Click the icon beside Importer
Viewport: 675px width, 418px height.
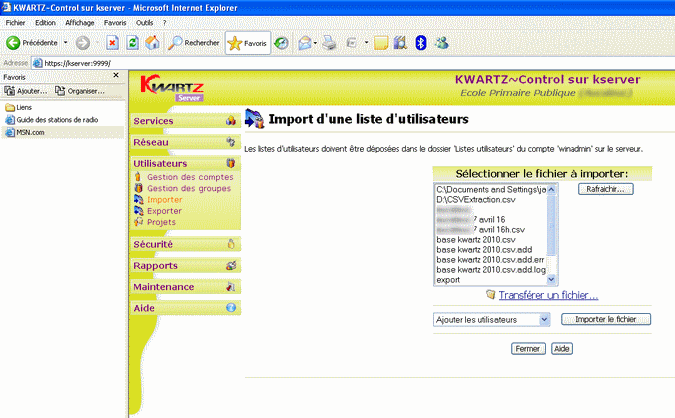[138, 199]
